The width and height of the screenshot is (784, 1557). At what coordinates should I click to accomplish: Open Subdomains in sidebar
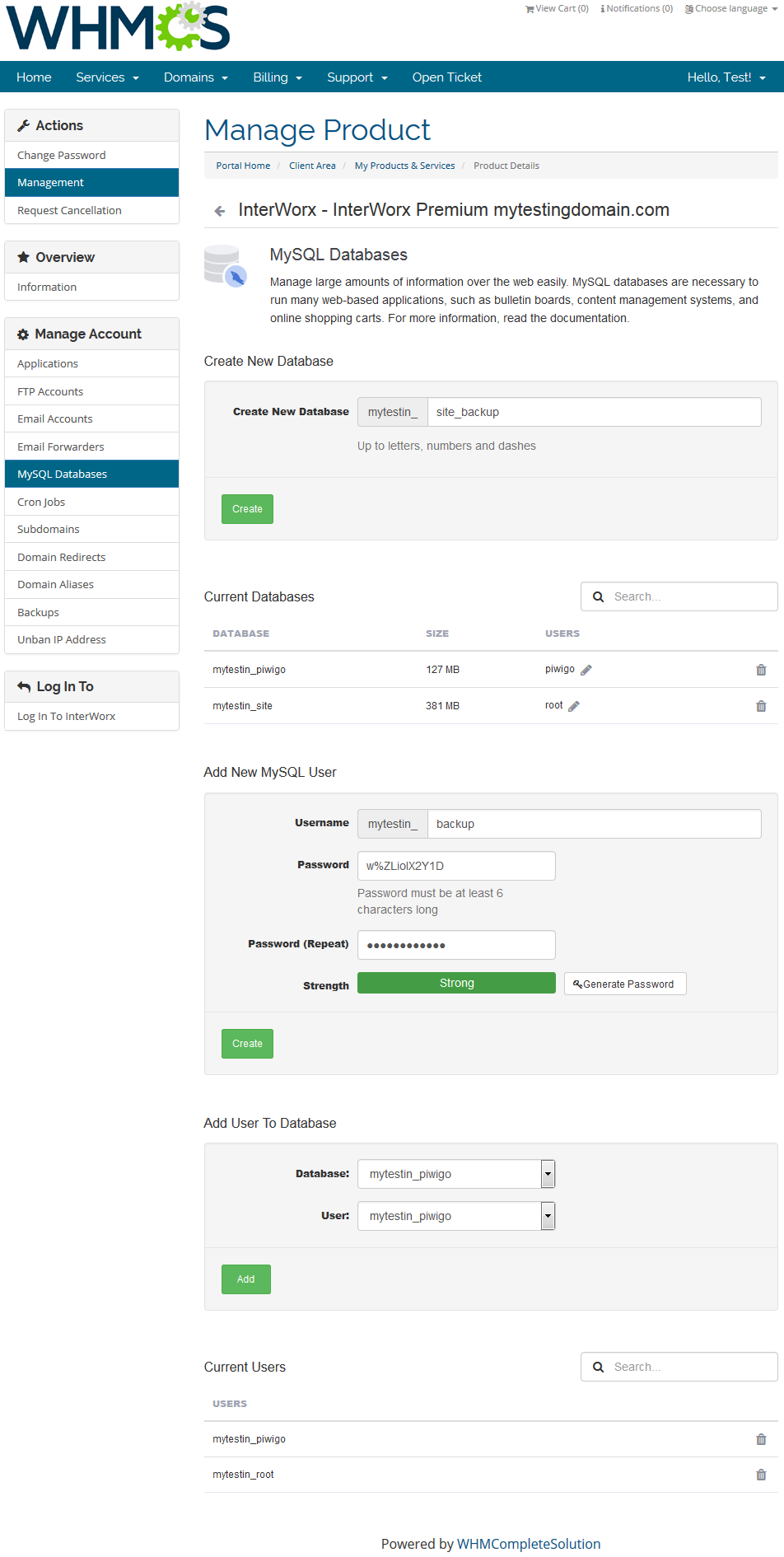click(91, 529)
